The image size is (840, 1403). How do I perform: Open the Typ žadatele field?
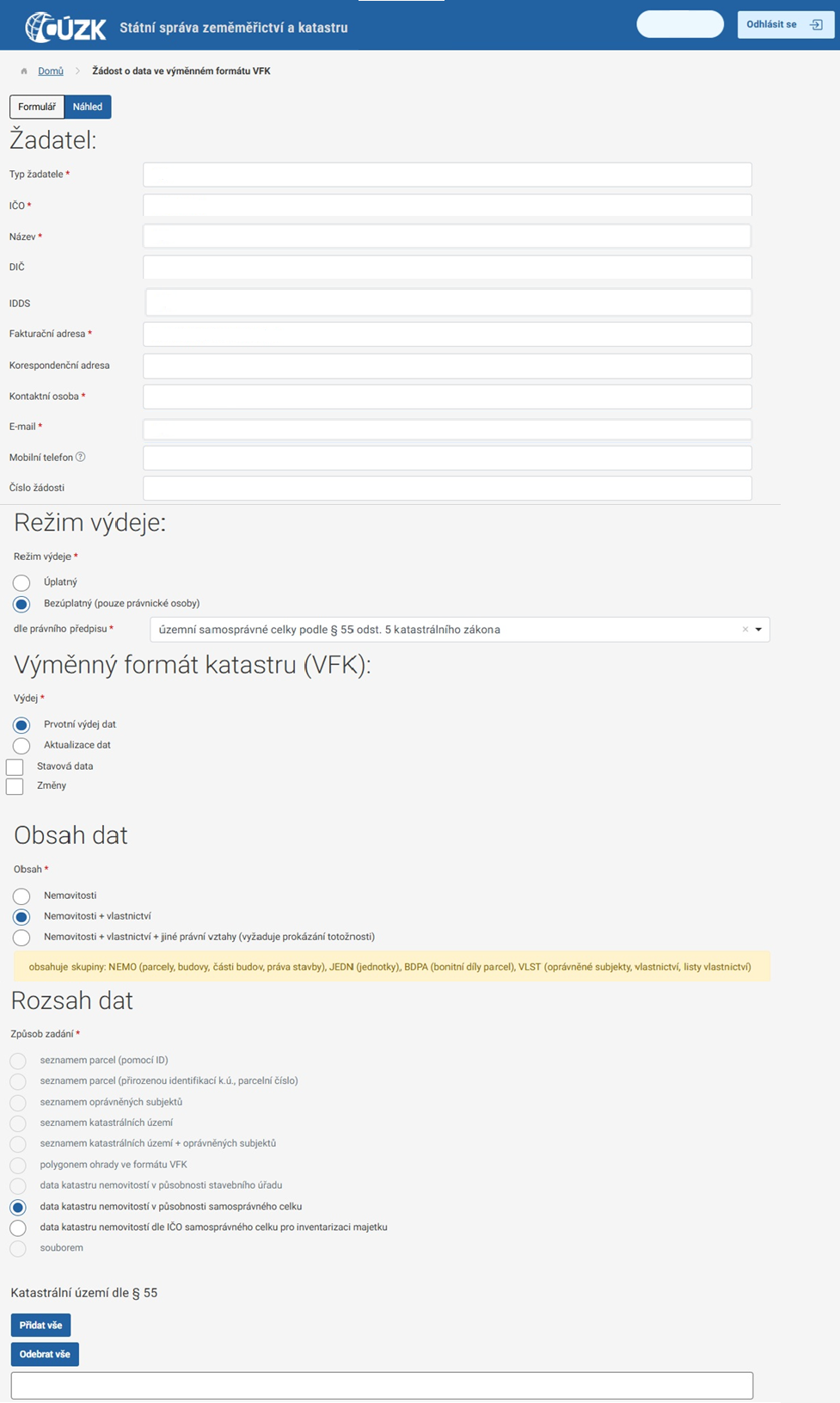447,175
